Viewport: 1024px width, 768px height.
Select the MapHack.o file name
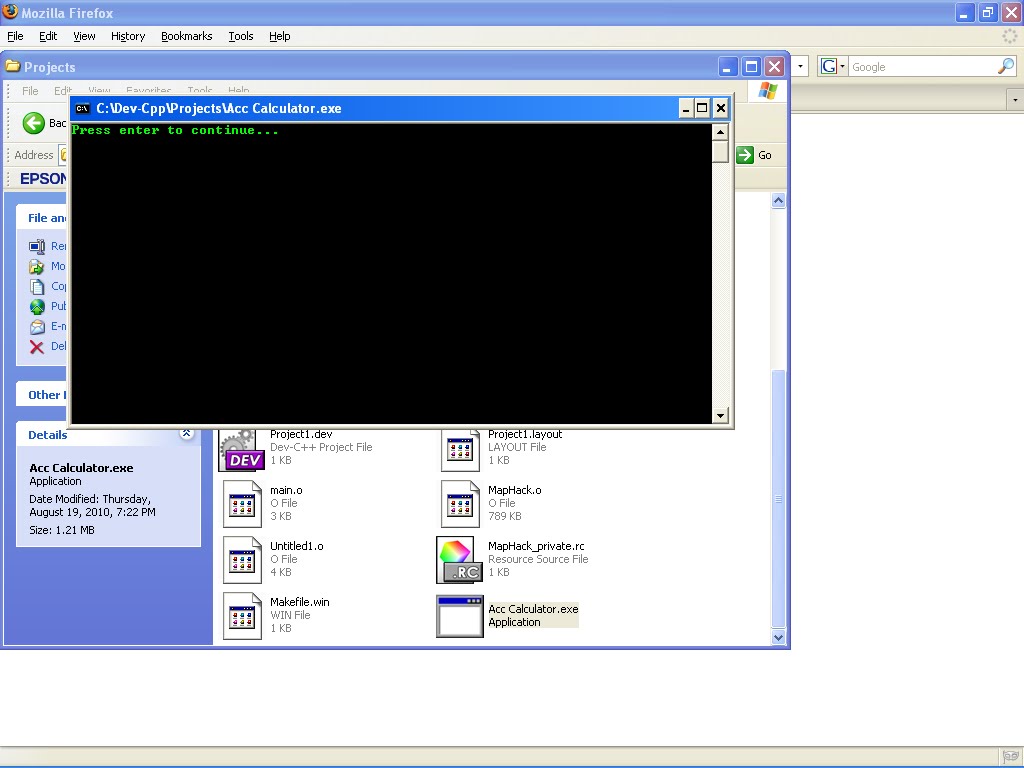pyautogui.click(x=515, y=490)
